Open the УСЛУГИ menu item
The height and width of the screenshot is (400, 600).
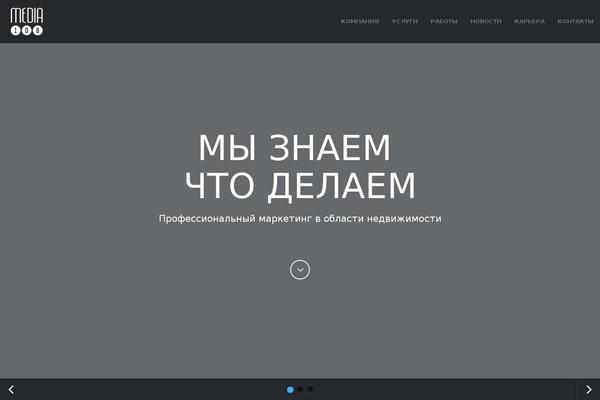pos(405,21)
